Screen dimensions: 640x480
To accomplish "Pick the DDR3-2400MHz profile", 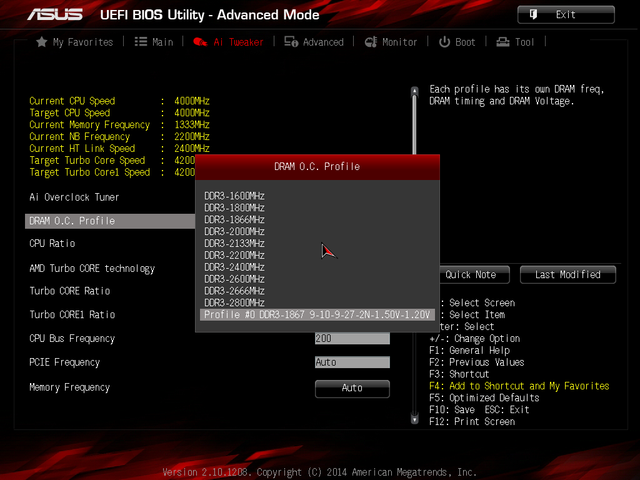I will pyautogui.click(x=234, y=267).
